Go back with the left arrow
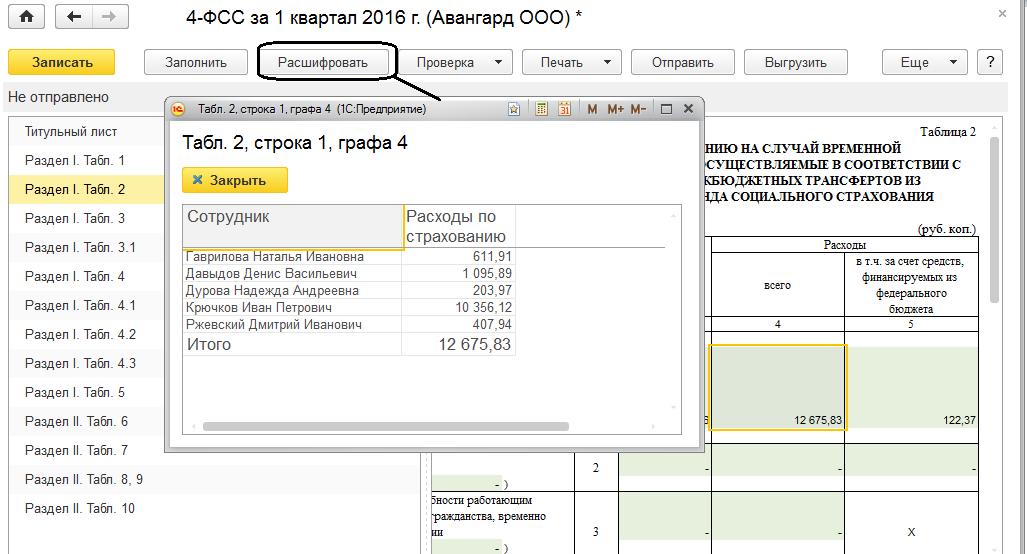The width and height of the screenshot is (1027, 554). click(x=74, y=17)
